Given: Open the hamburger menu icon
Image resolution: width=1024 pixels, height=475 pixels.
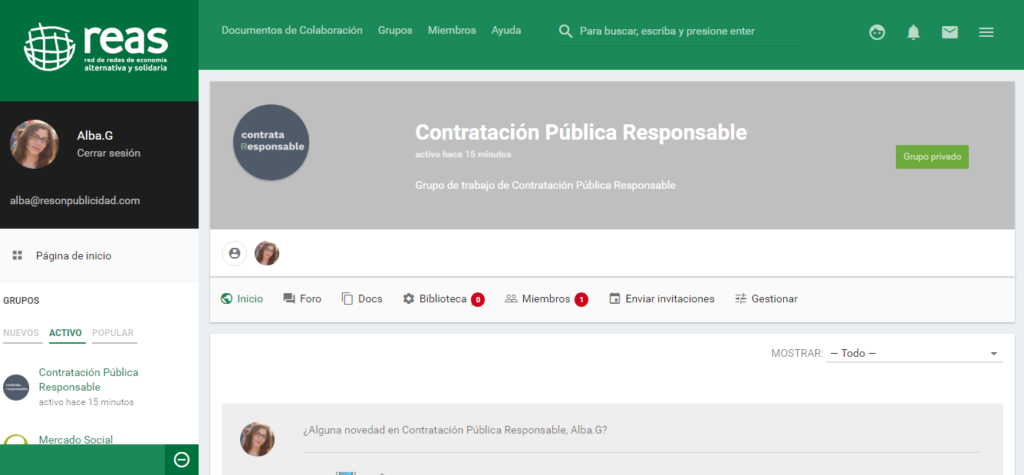Looking at the screenshot, I should point(986,32).
